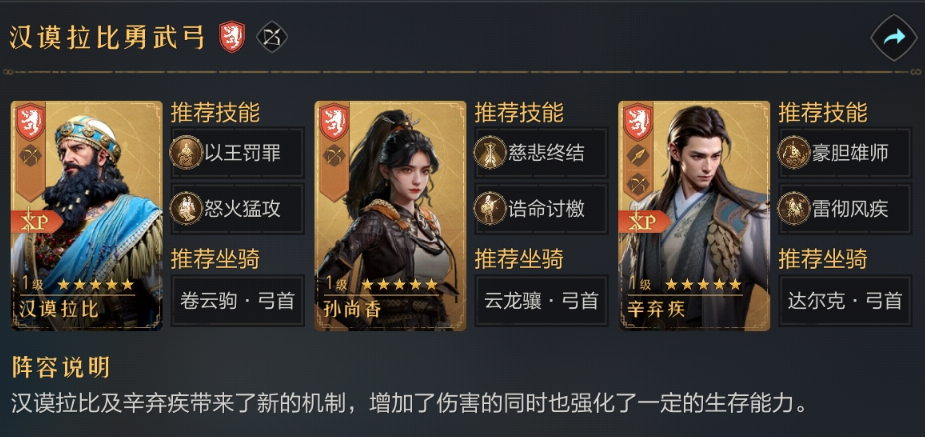
Task: Open the 汉谟拉比 hero card
Action: click(x=87, y=216)
